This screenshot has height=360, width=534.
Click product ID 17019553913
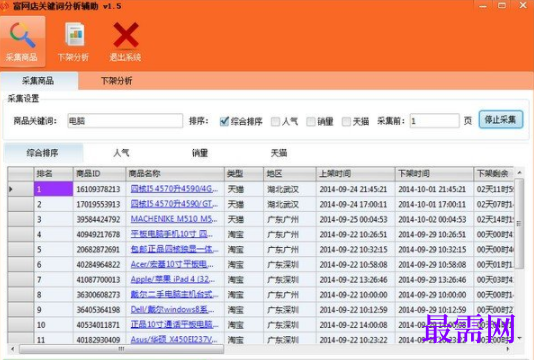[98, 204]
